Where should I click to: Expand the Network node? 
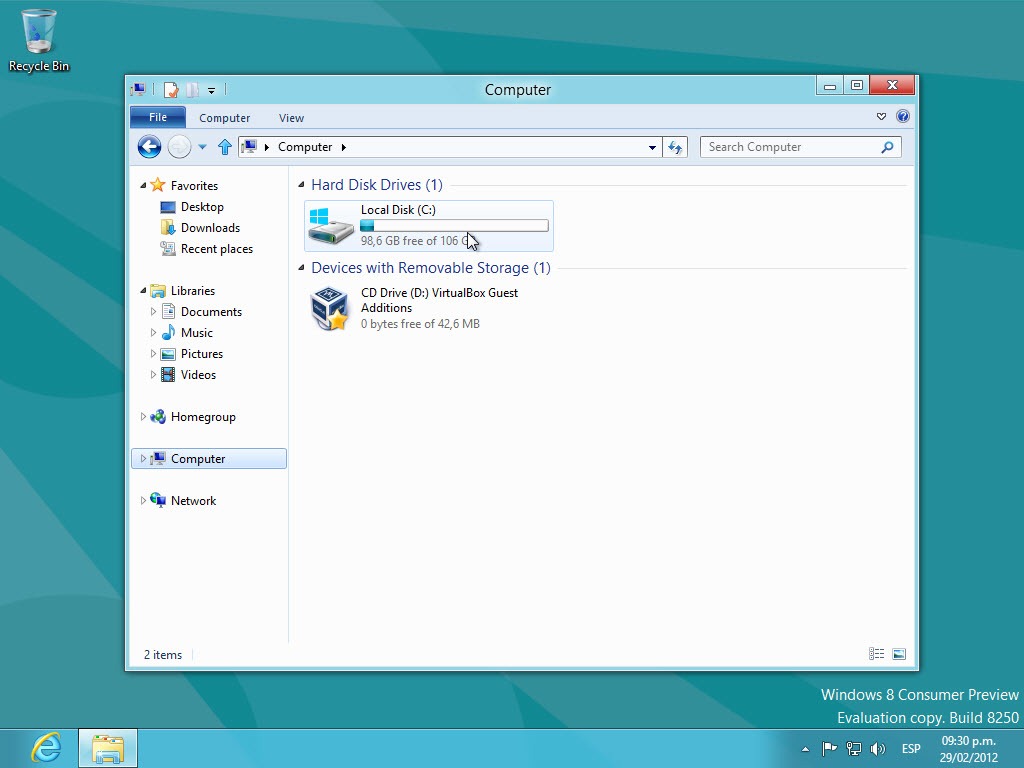pyautogui.click(x=143, y=500)
